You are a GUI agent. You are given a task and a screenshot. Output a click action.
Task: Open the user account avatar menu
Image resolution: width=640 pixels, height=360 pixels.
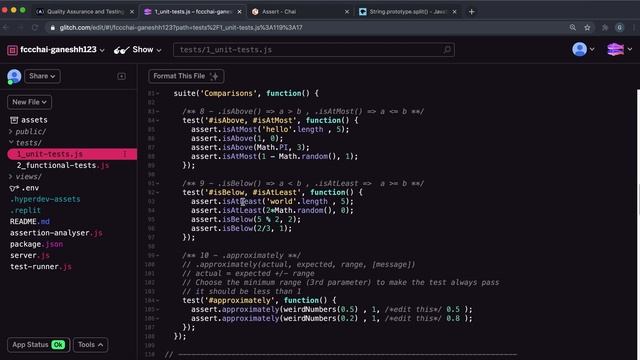pos(583,49)
